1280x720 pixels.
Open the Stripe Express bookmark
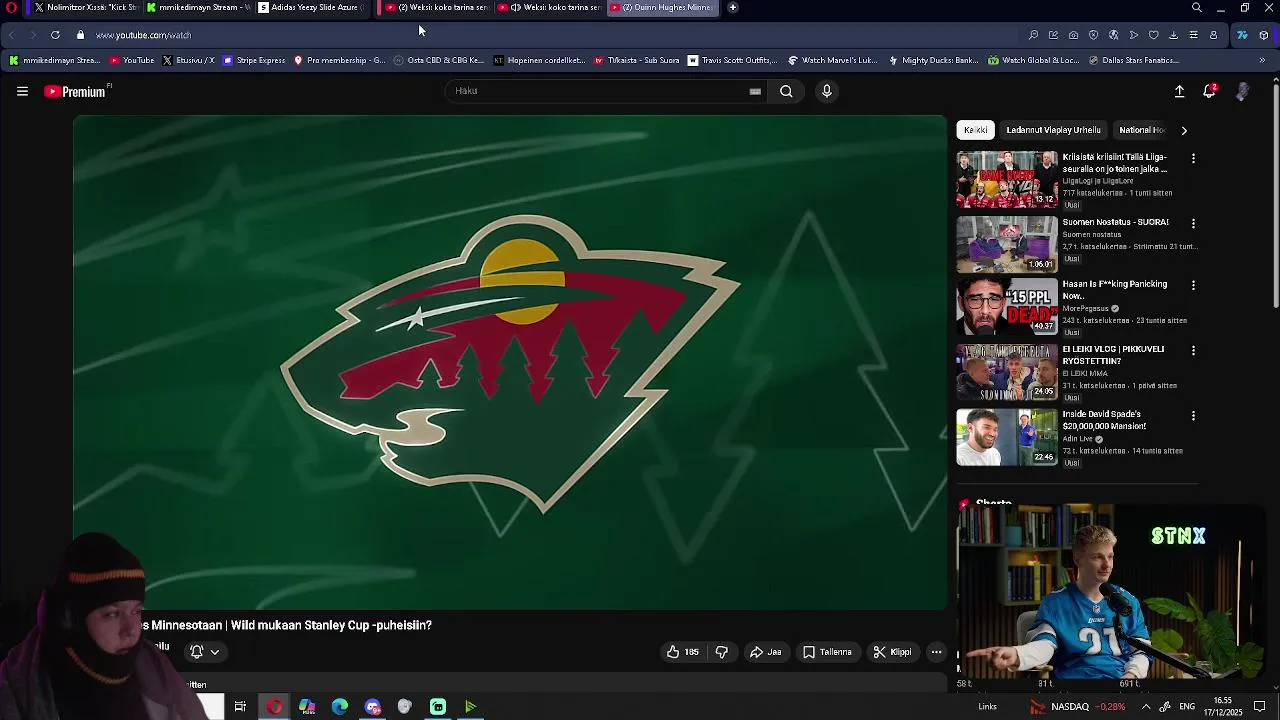tap(254, 60)
